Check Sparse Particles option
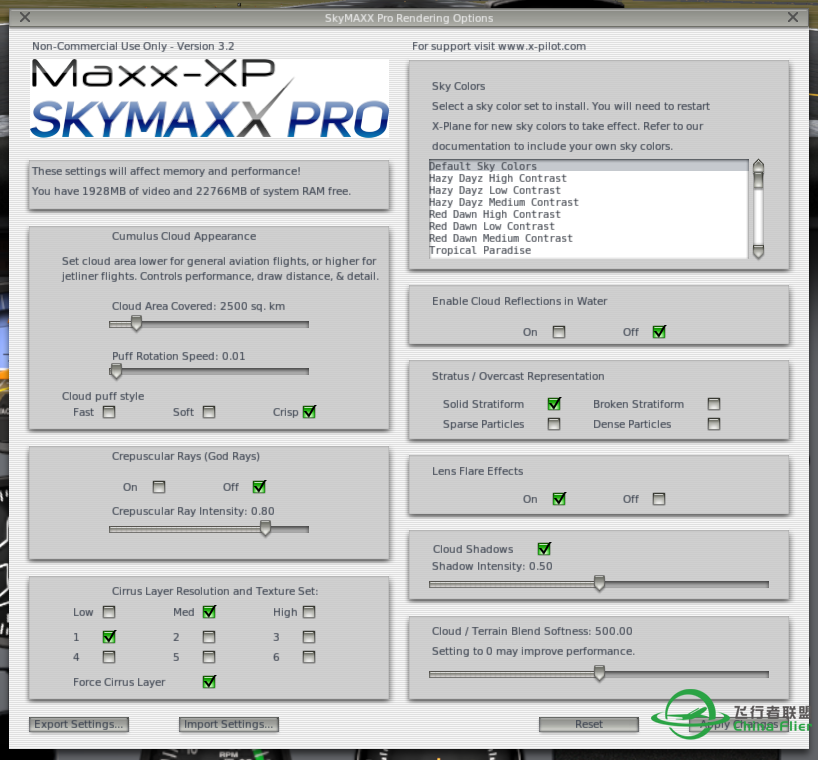Image resolution: width=818 pixels, height=760 pixels. click(x=554, y=424)
